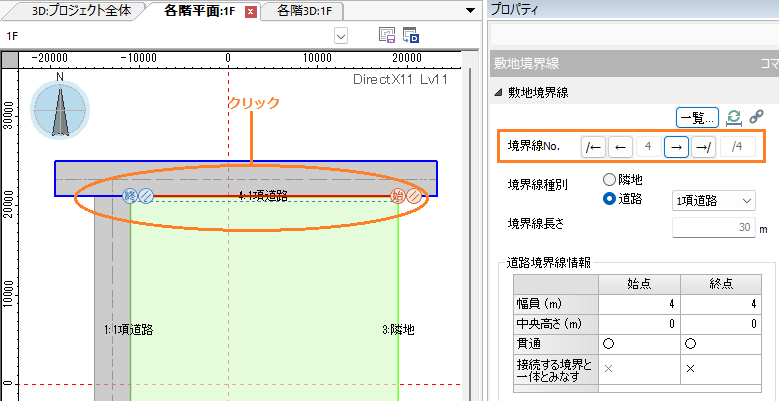This screenshot has height=401, width=779.
Task: Go to previous boundary line number
Action: pos(620,147)
